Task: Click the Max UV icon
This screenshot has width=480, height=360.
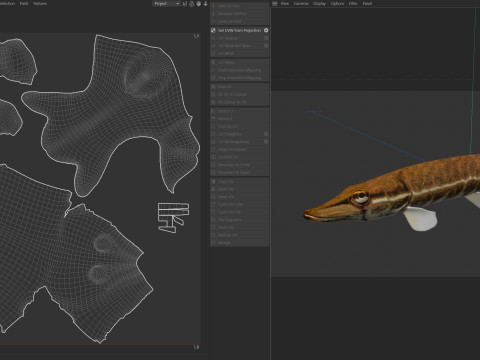Action: click(x=213, y=87)
